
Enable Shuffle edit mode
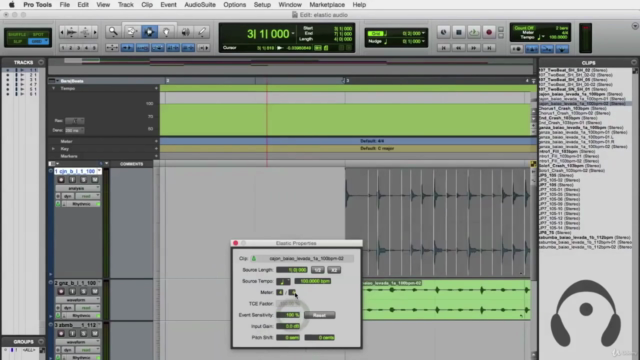[17, 34]
